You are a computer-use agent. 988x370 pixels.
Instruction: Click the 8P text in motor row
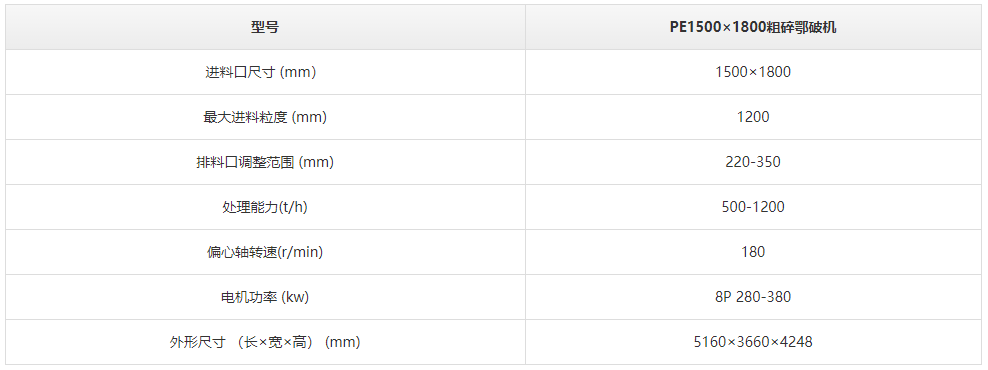tap(723, 297)
